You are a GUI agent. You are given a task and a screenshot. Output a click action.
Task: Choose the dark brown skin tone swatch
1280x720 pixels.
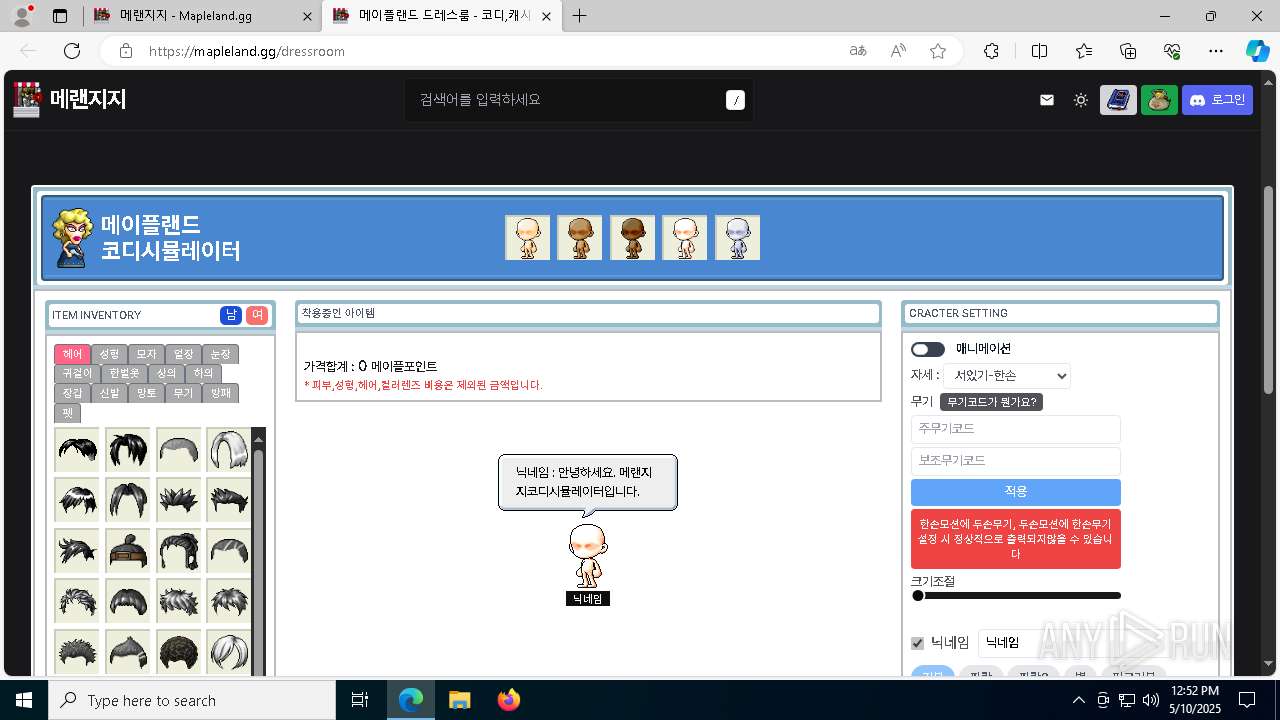coord(632,238)
